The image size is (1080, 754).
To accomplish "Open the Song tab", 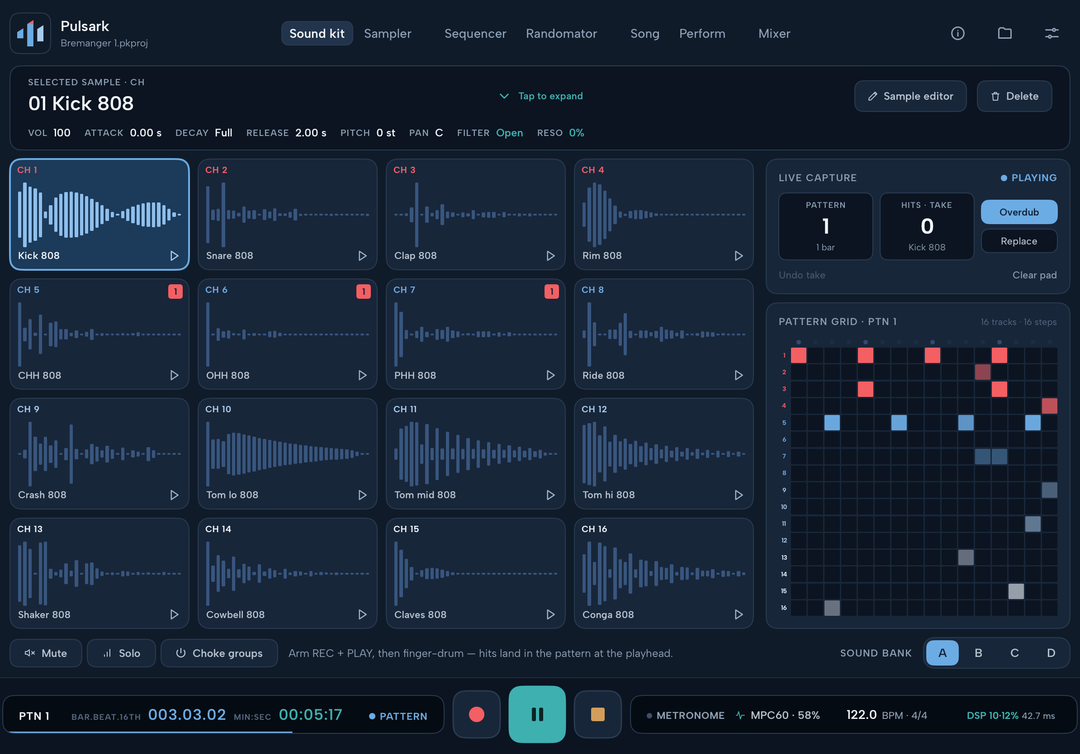I will (645, 33).
